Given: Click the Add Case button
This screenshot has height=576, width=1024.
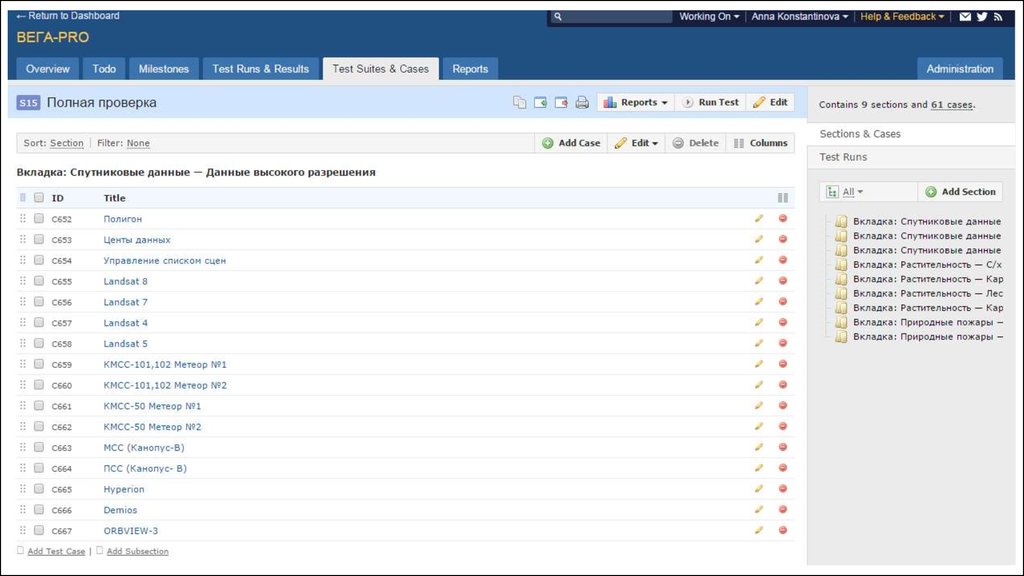Looking at the screenshot, I should [x=571, y=143].
